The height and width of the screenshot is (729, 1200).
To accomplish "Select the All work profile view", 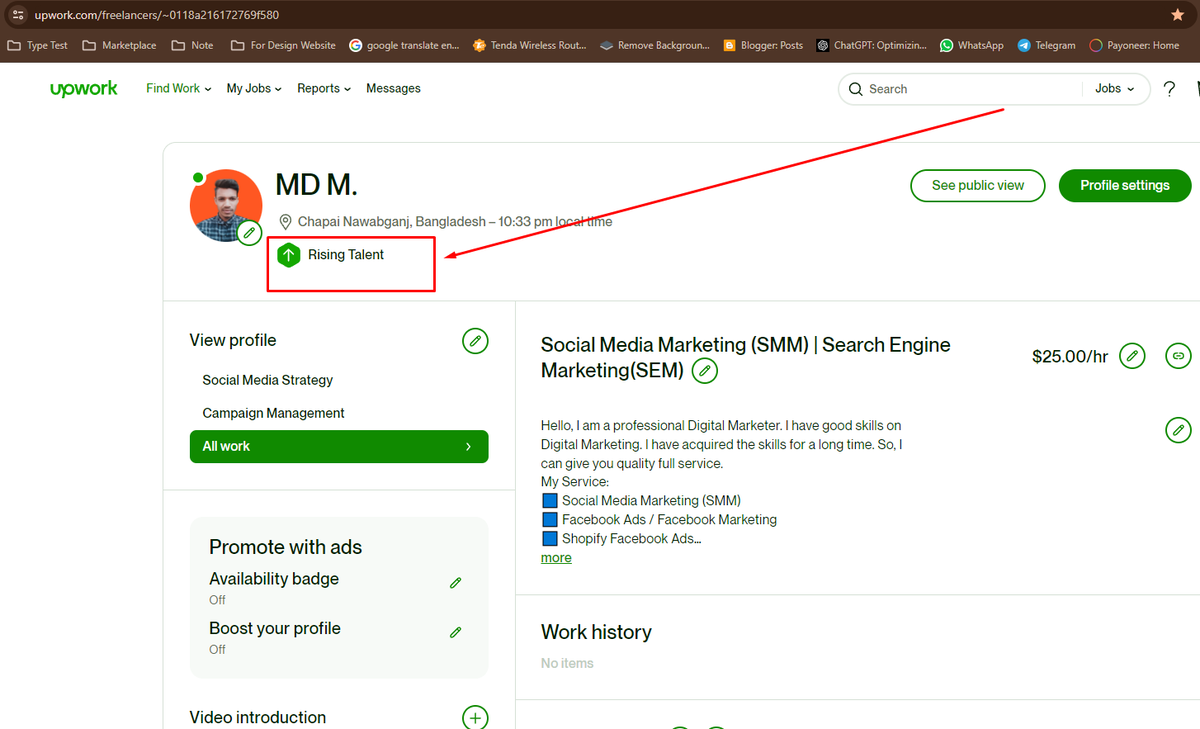I will click(x=339, y=446).
